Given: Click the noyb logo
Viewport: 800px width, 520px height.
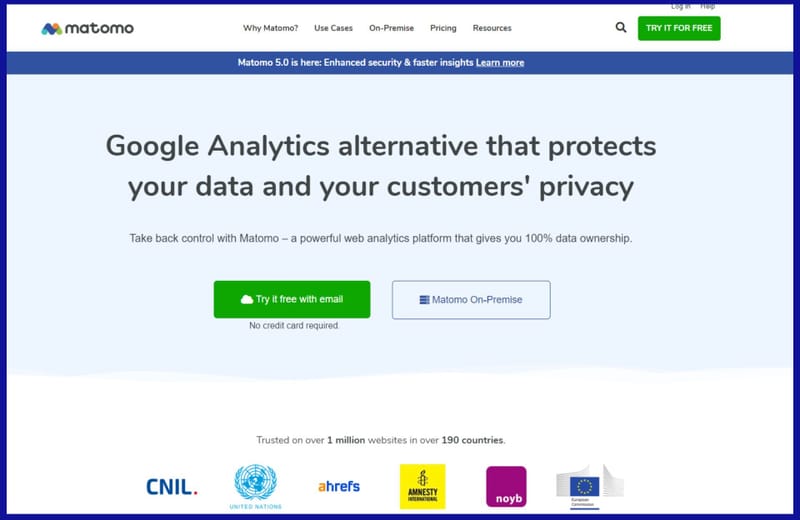Looking at the screenshot, I should 506,486.
